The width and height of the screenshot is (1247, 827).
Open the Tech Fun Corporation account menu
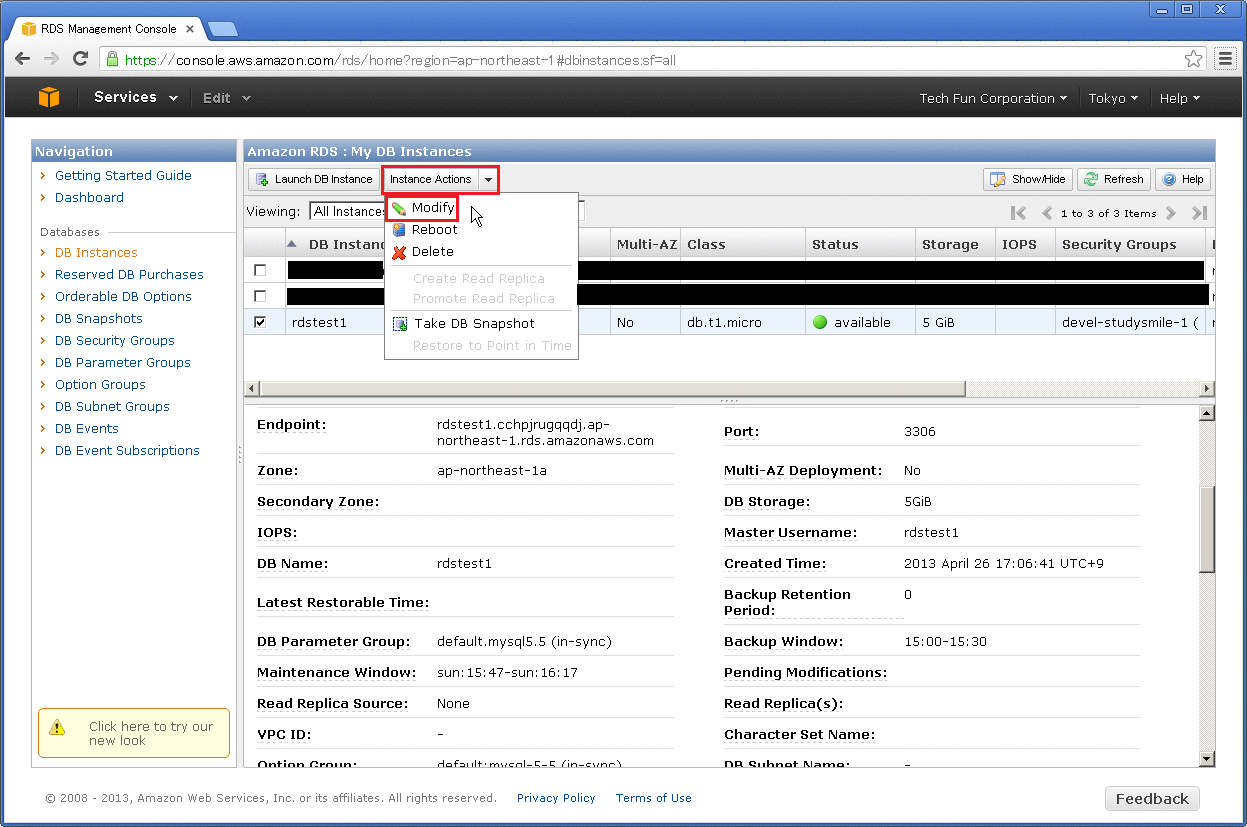993,98
